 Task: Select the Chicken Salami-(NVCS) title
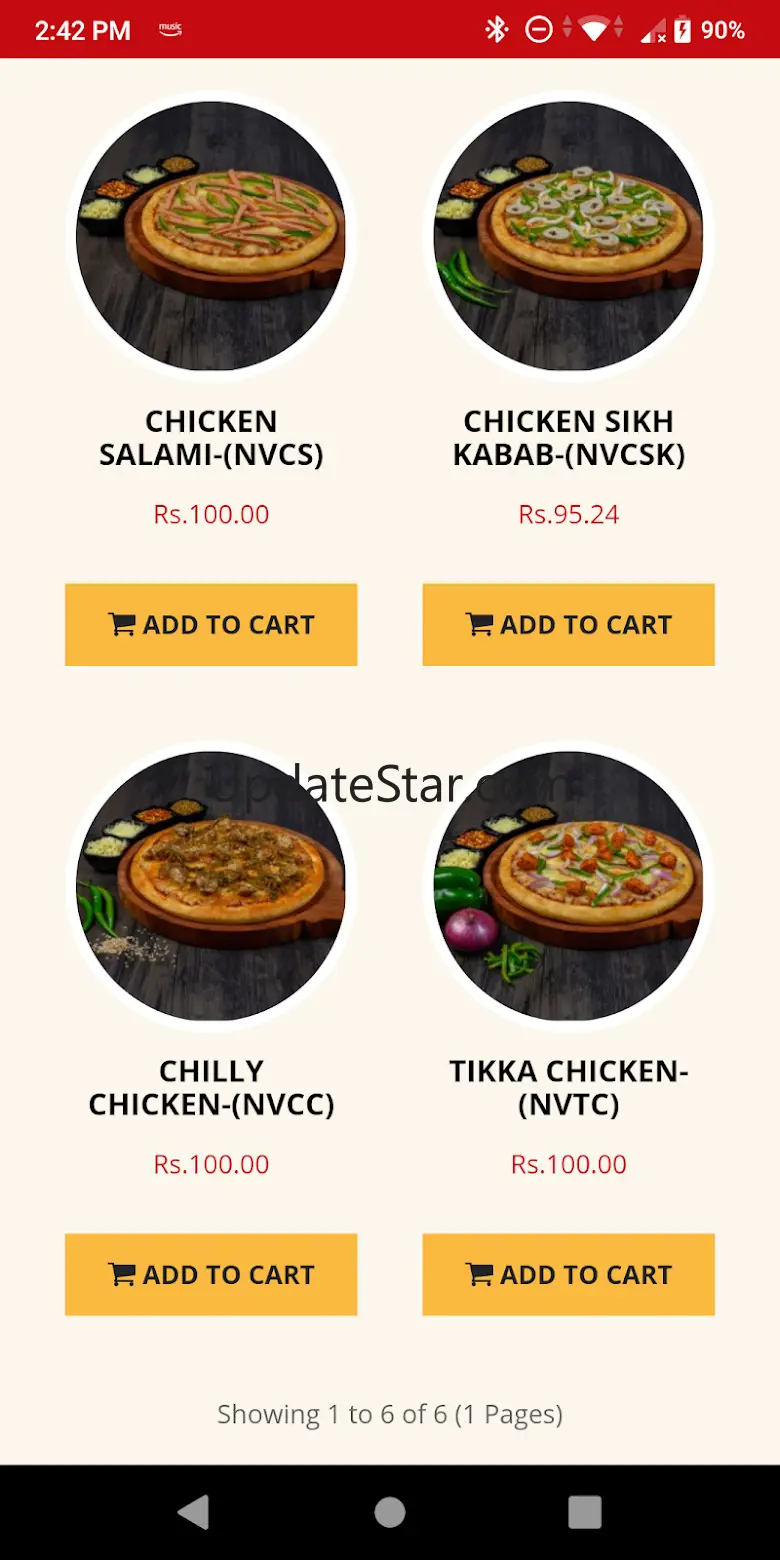pyautogui.click(x=211, y=438)
